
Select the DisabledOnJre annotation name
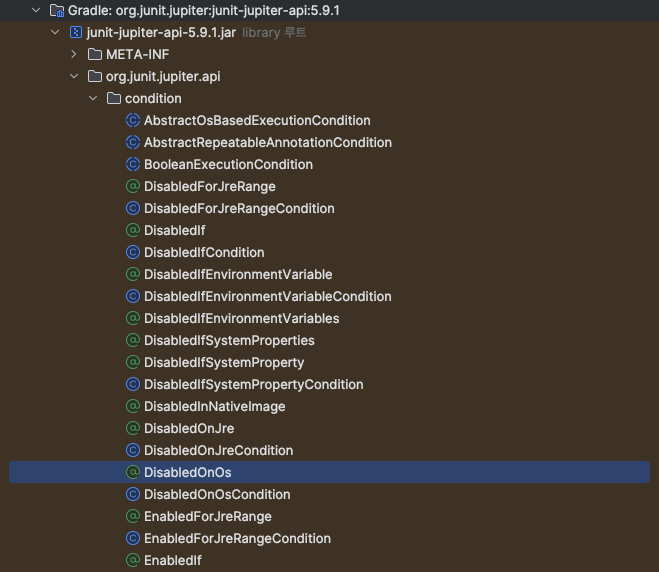tap(189, 428)
